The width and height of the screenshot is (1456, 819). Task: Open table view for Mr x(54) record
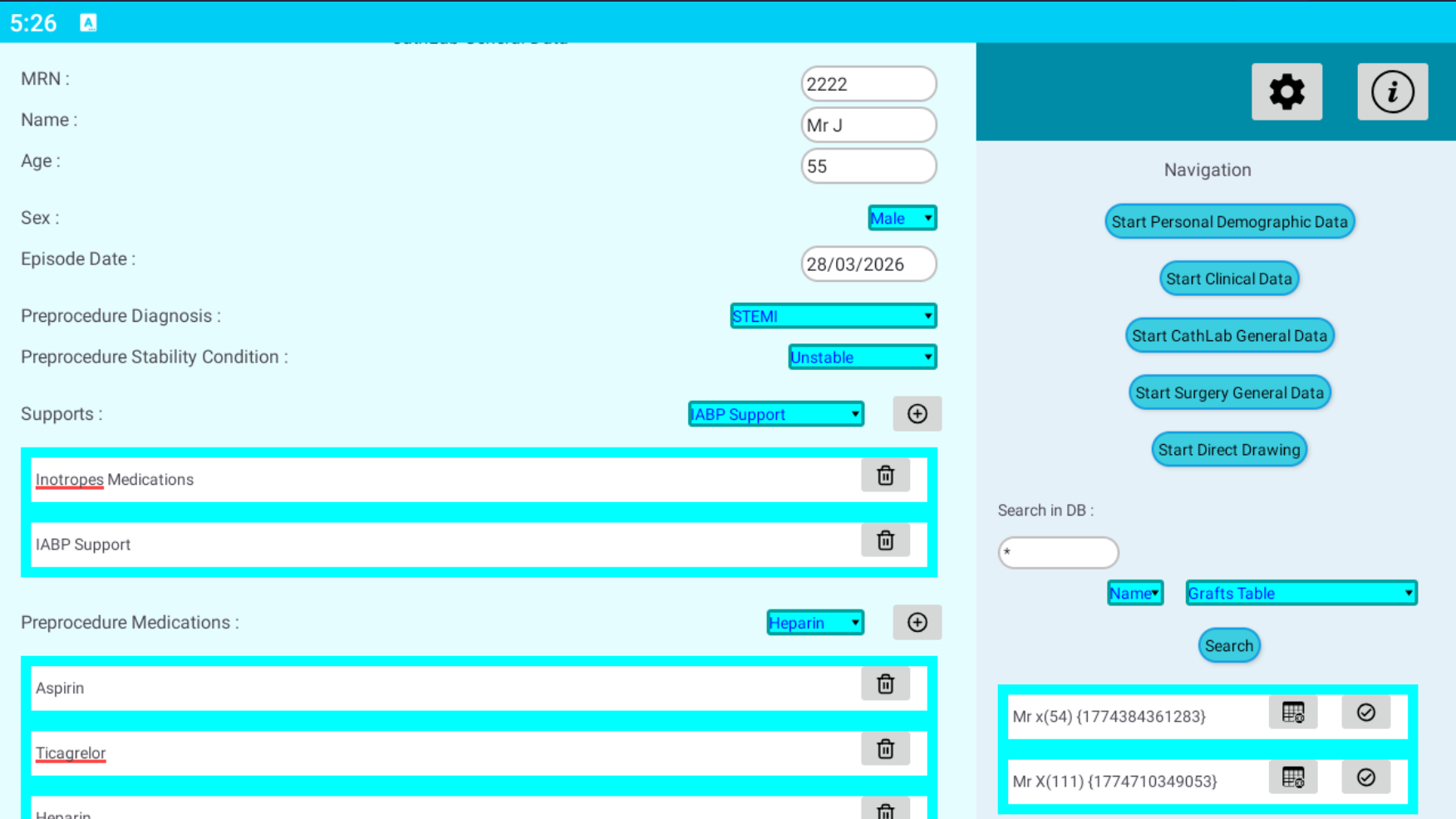(1292, 713)
